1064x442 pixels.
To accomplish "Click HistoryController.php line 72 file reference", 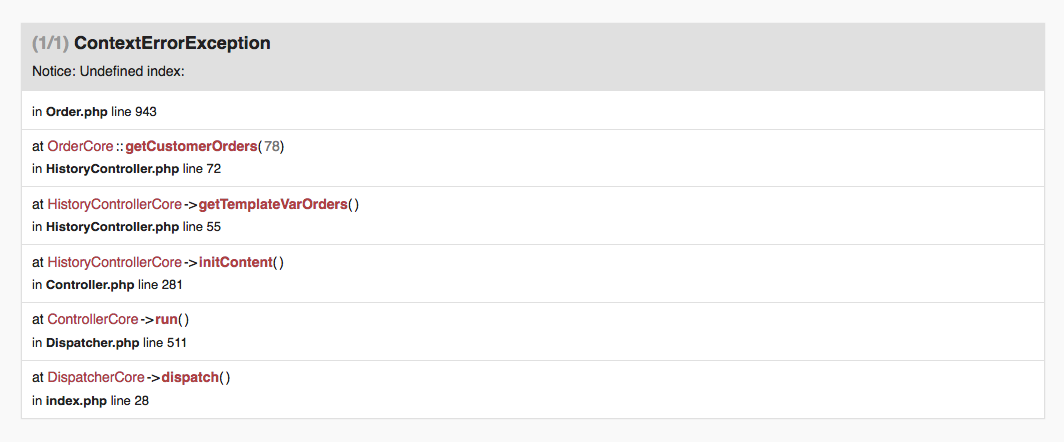I will coord(133,169).
